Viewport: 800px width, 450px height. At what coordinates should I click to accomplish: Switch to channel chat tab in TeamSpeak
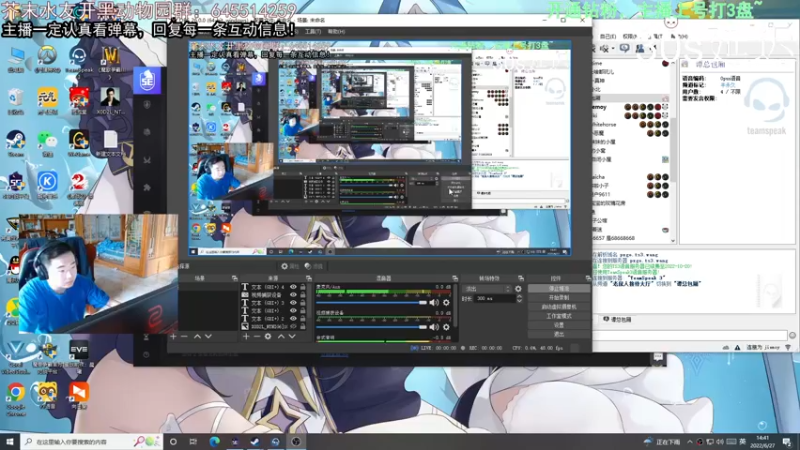pos(617,319)
